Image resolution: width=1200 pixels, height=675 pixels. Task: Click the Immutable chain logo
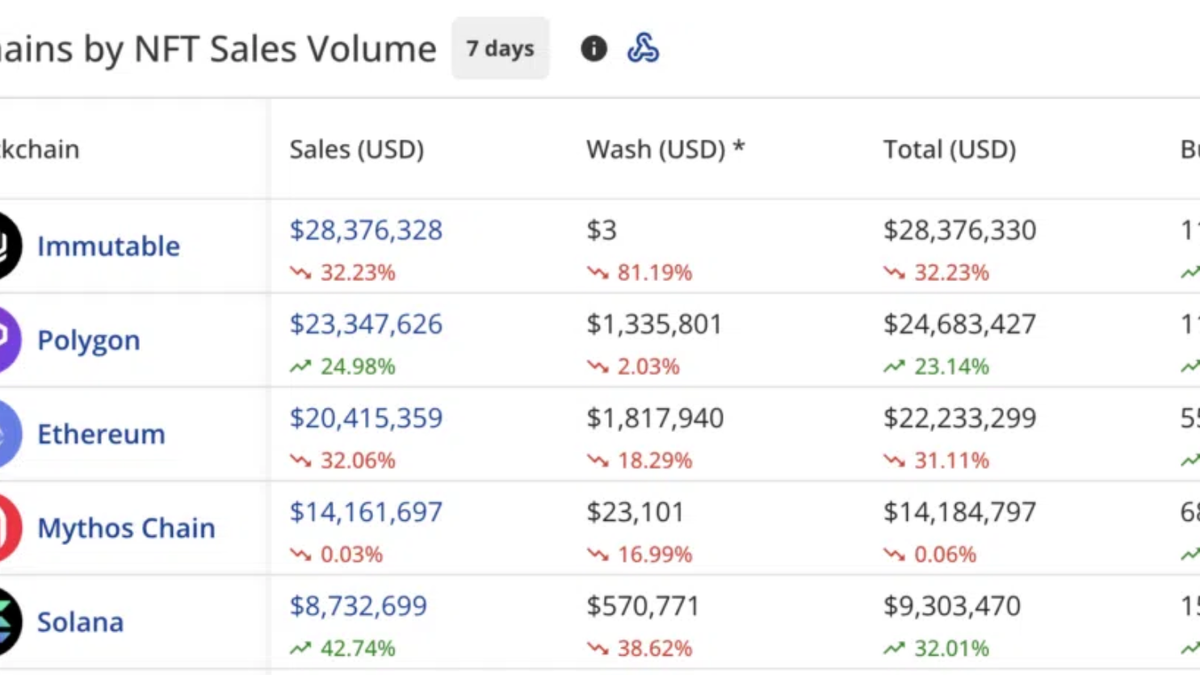coord(6,246)
